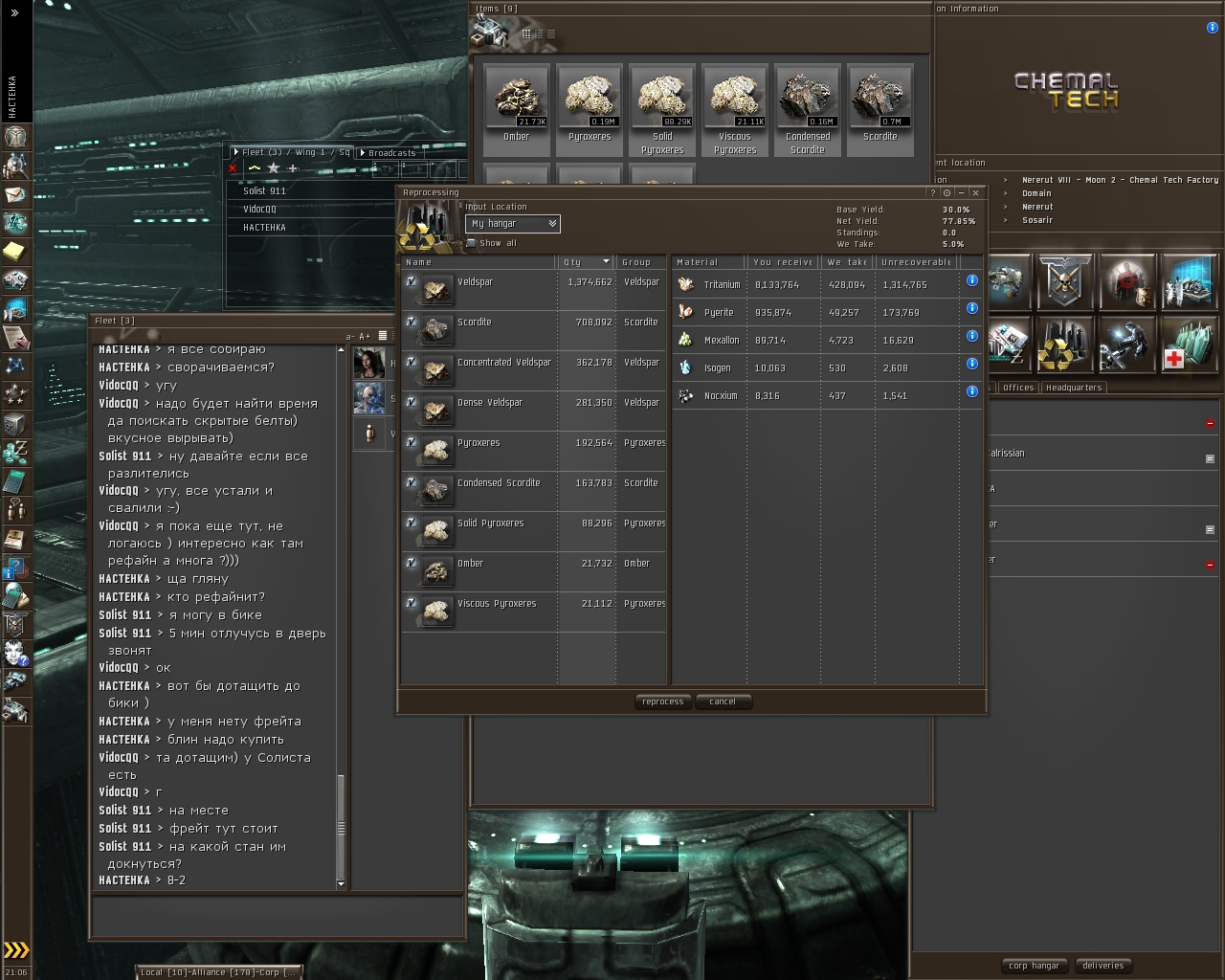Open the chat channel menu icon
1225x980 pixels.
[383, 336]
